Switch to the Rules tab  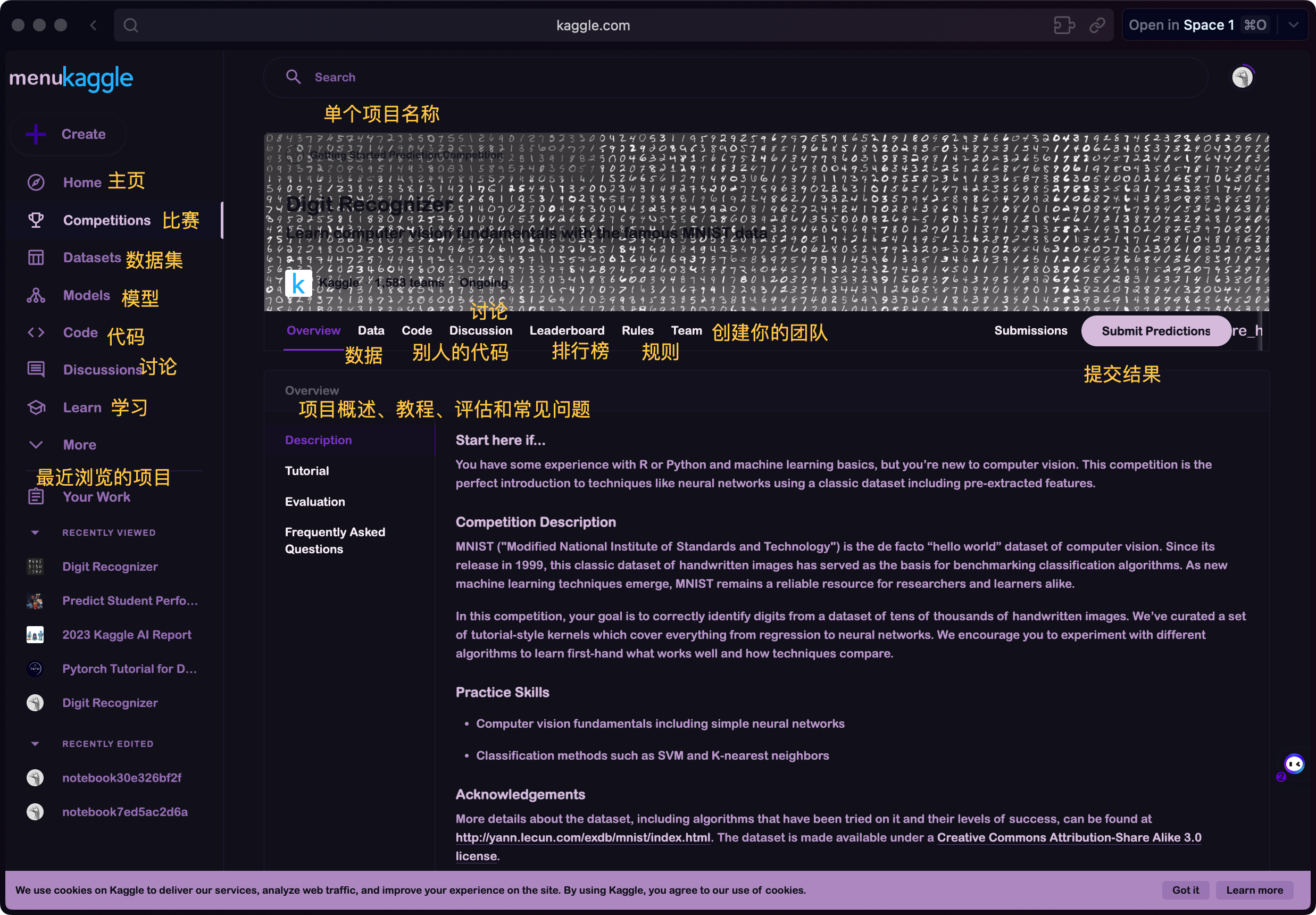click(637, 331)
